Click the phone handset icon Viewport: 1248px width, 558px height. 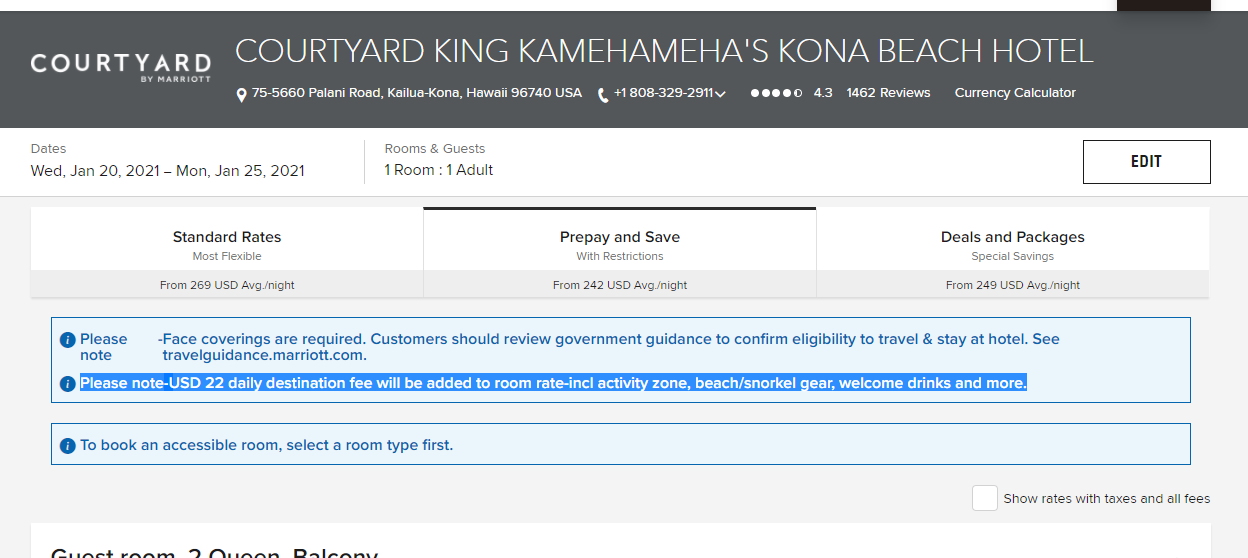(x=603, y=95)
